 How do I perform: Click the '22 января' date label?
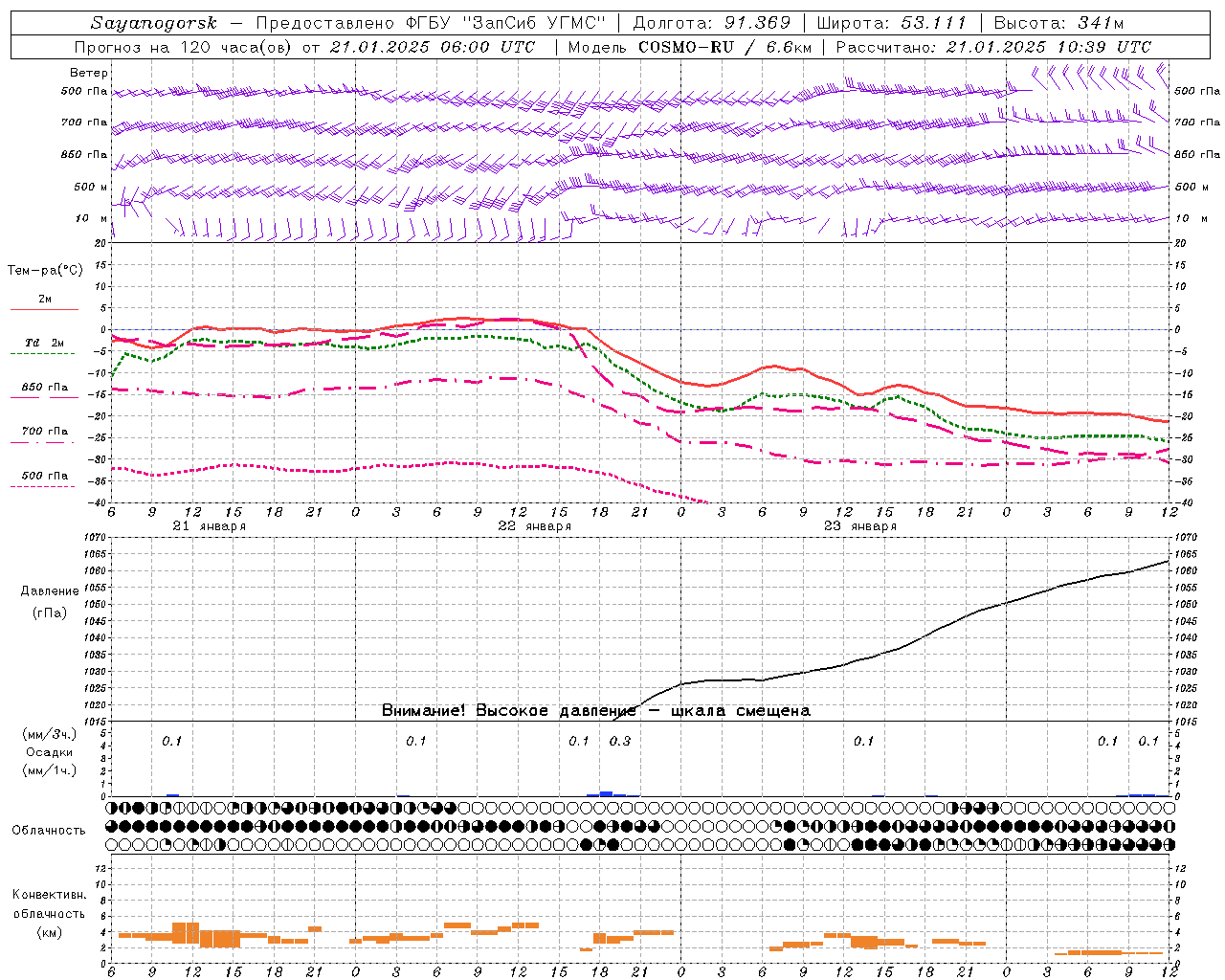(534, 526)
